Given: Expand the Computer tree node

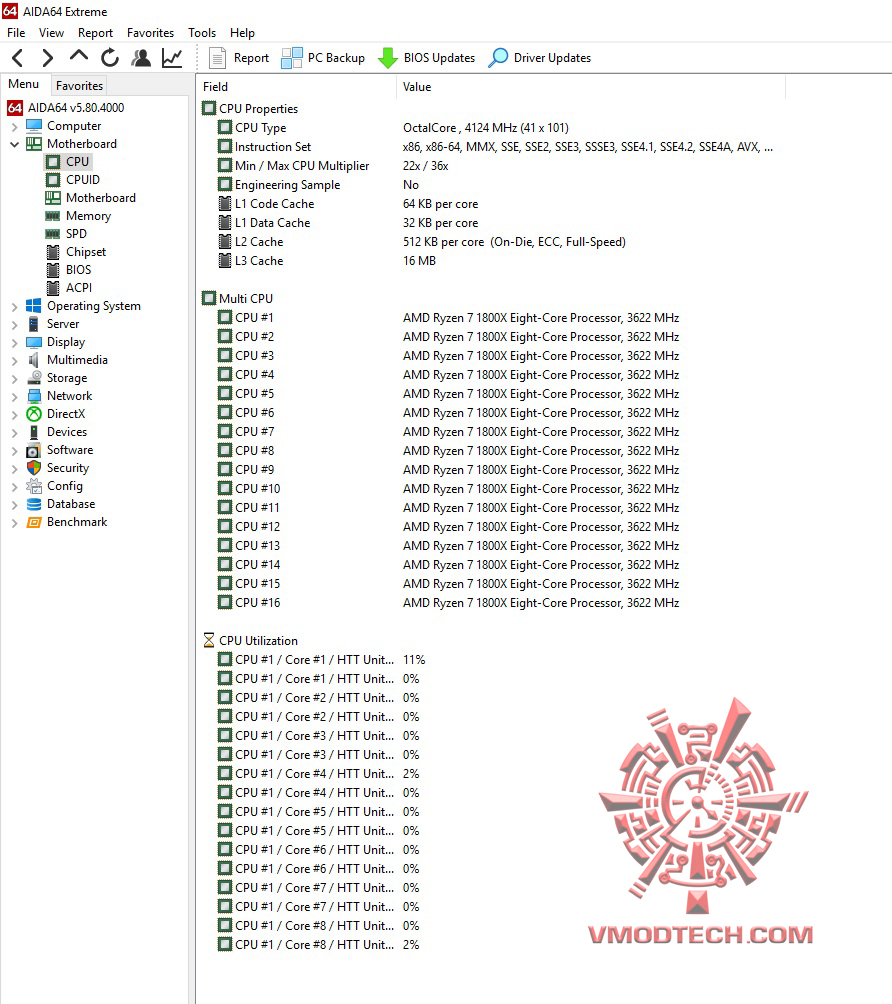Looking at the screenshot, I should (14, 126).
